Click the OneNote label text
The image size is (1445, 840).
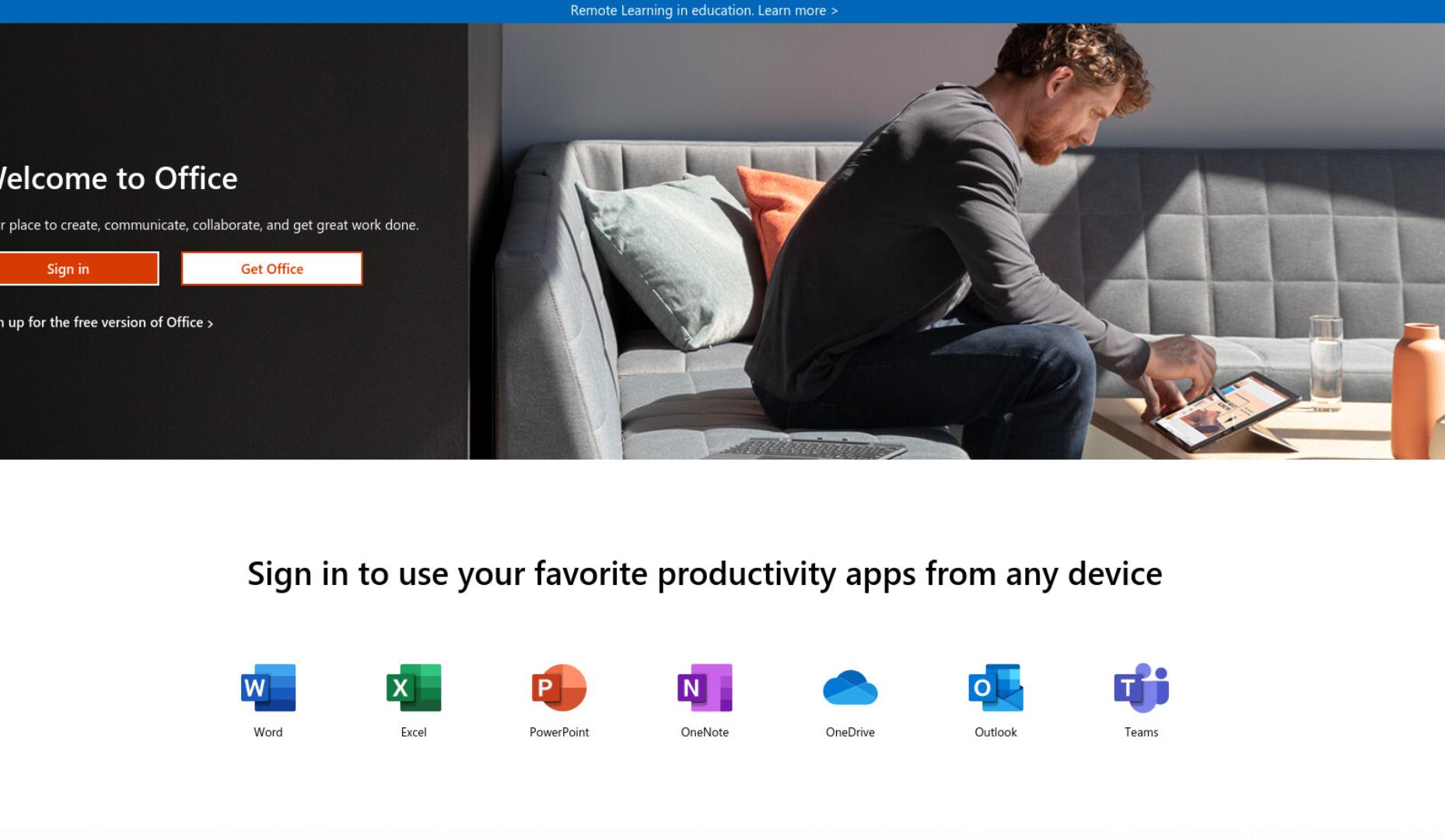pos(705,732)
